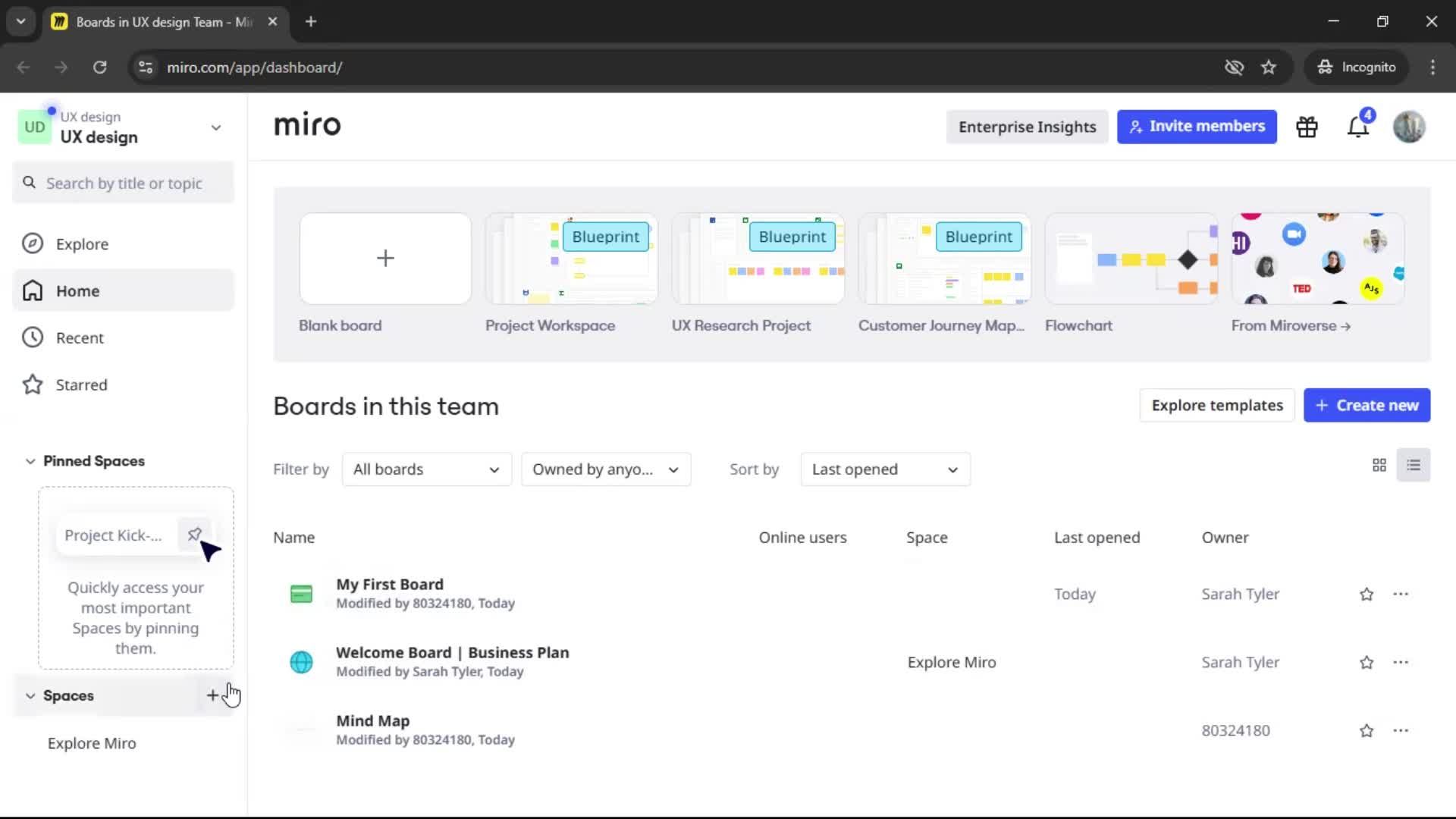Select Home in the sidebar
The width and height of the screenshot is (1456, 819).
pos(124,290)
